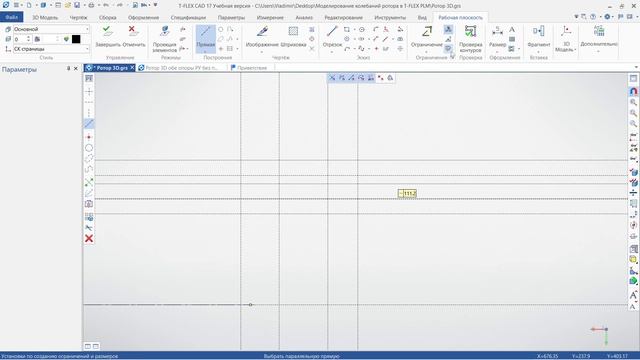Image resolution: width=640 pixels, height=360 pixels.
Task: Select the circle tool in left vertical toolbar
Action: (89, 148)
